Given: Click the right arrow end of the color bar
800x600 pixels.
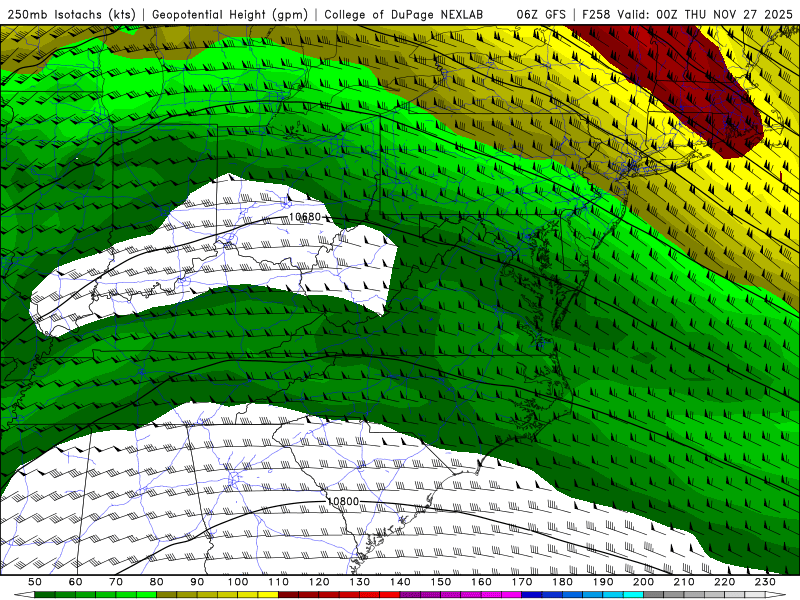Looking at the screenshot, I should pos(776,595).
